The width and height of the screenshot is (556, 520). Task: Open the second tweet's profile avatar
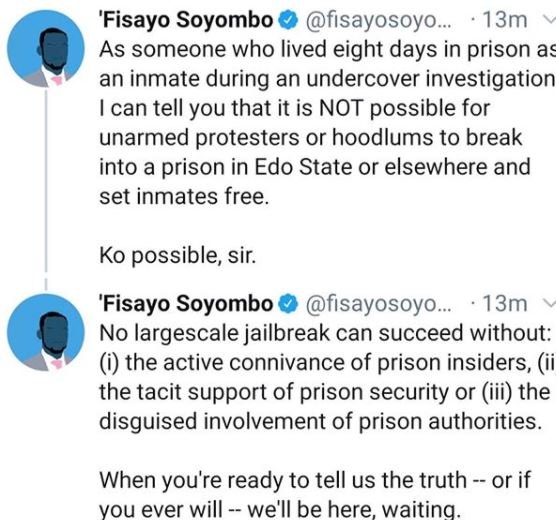coord(46,332)
